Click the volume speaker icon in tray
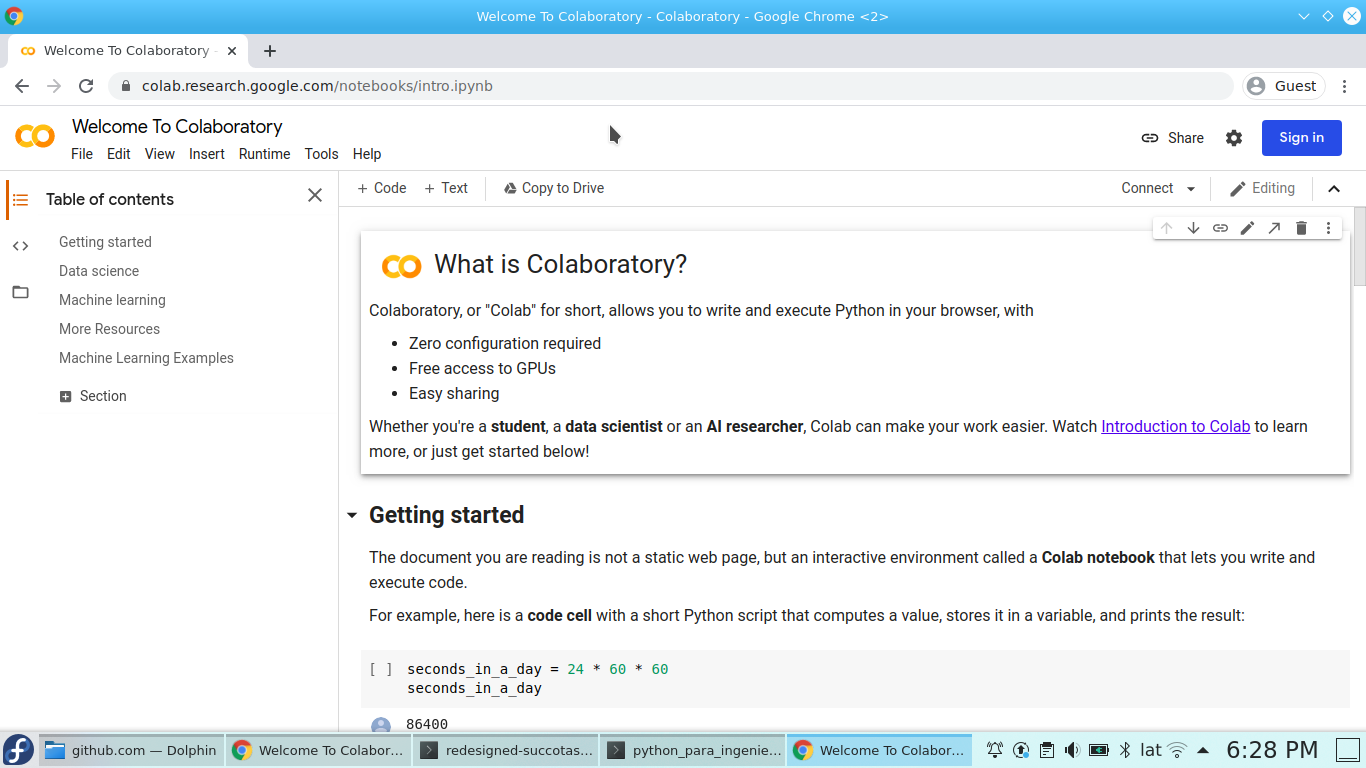The width and height of the screenshot is (1366, 768). pyautogui.click(x=1072, y=750)
